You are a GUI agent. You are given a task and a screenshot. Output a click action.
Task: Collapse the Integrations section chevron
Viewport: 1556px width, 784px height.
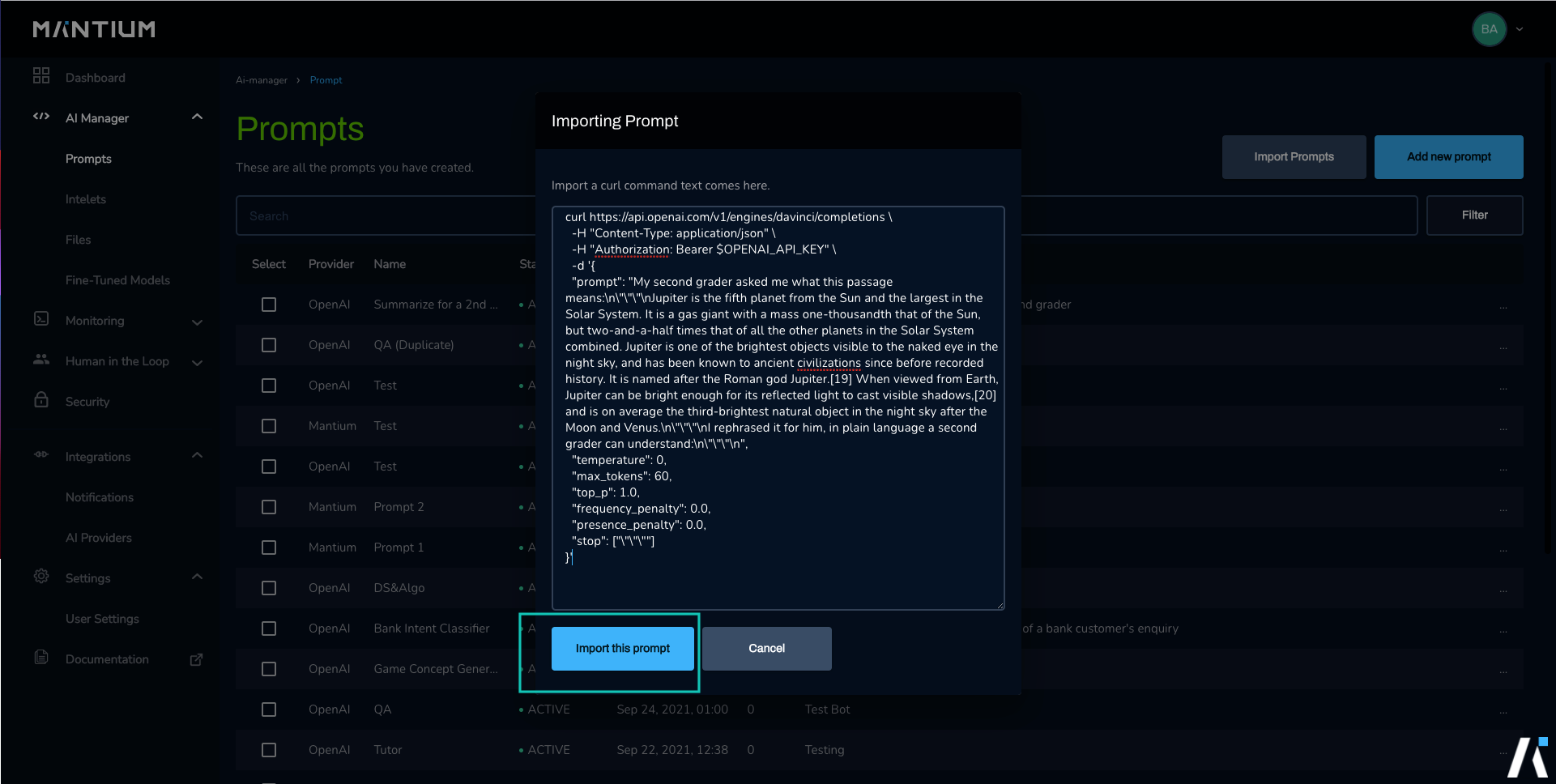(197, 455)
